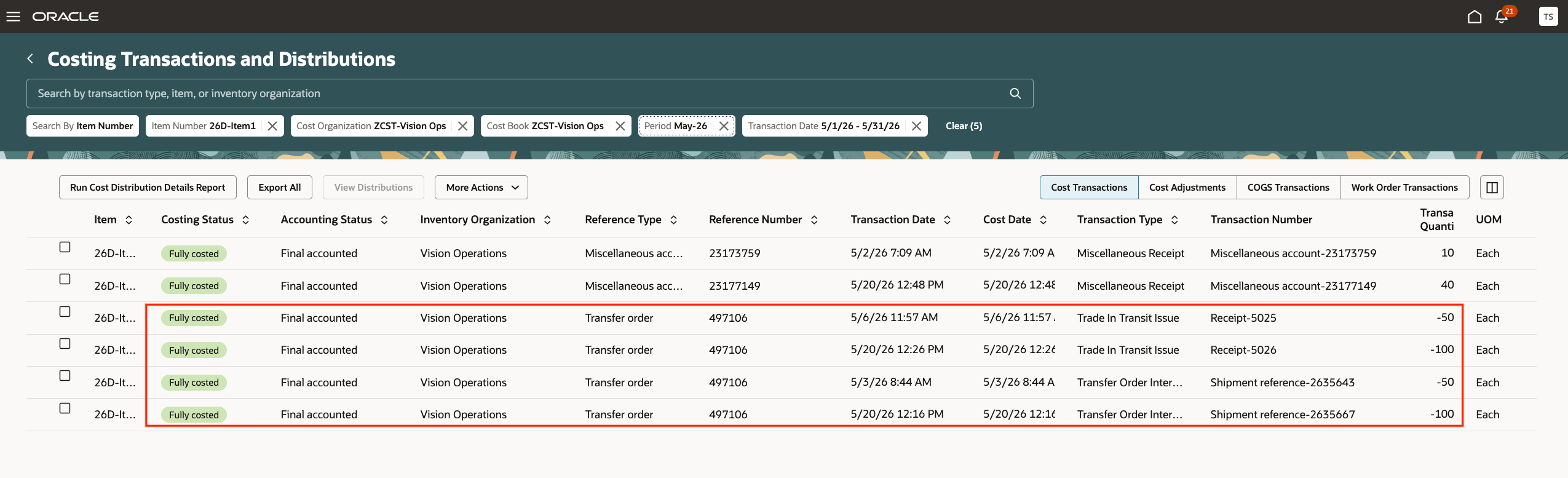Click Shipment reference-2635643 cell
The height and width of the screenshot is (478, 1568).
point(1283,383)
